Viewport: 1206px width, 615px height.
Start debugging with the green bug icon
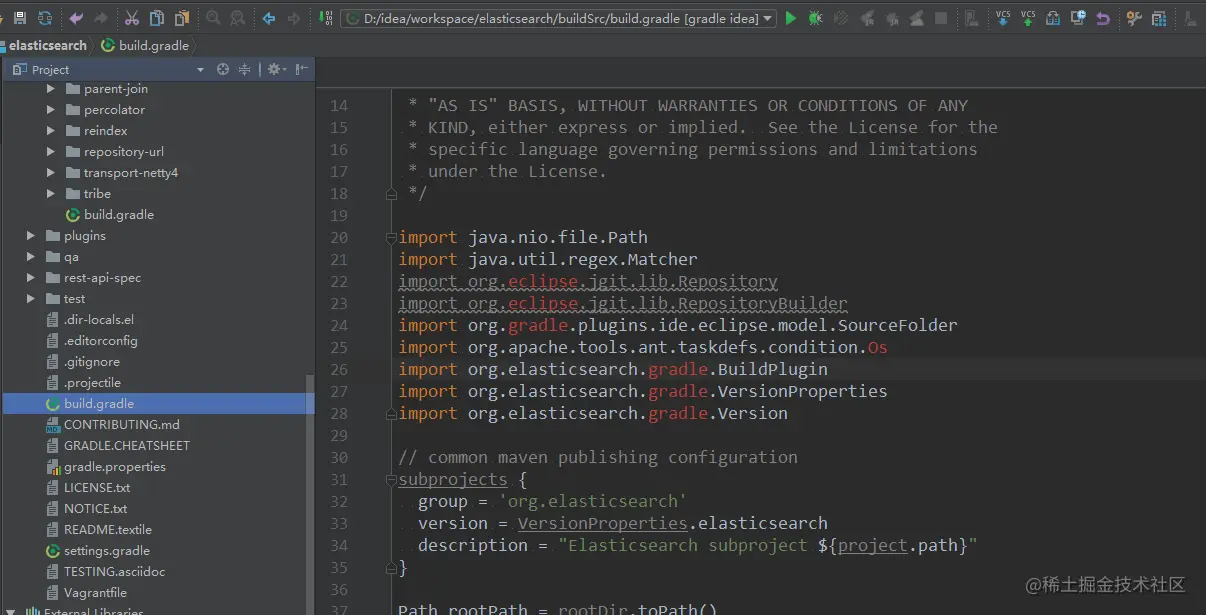pyautogui.click(x=816, y=18)
